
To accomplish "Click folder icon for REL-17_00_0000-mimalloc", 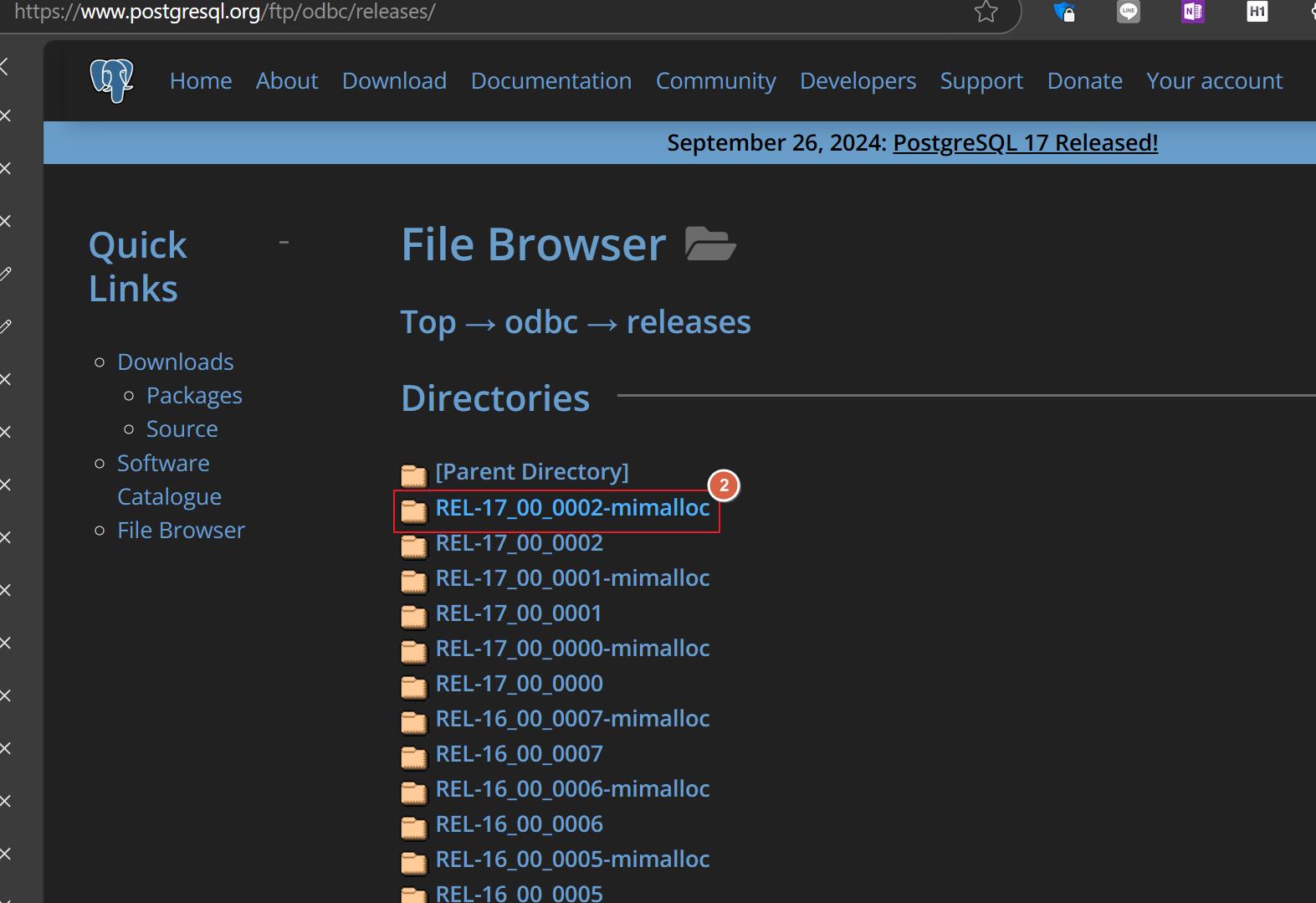I will [x=413, y=651].
